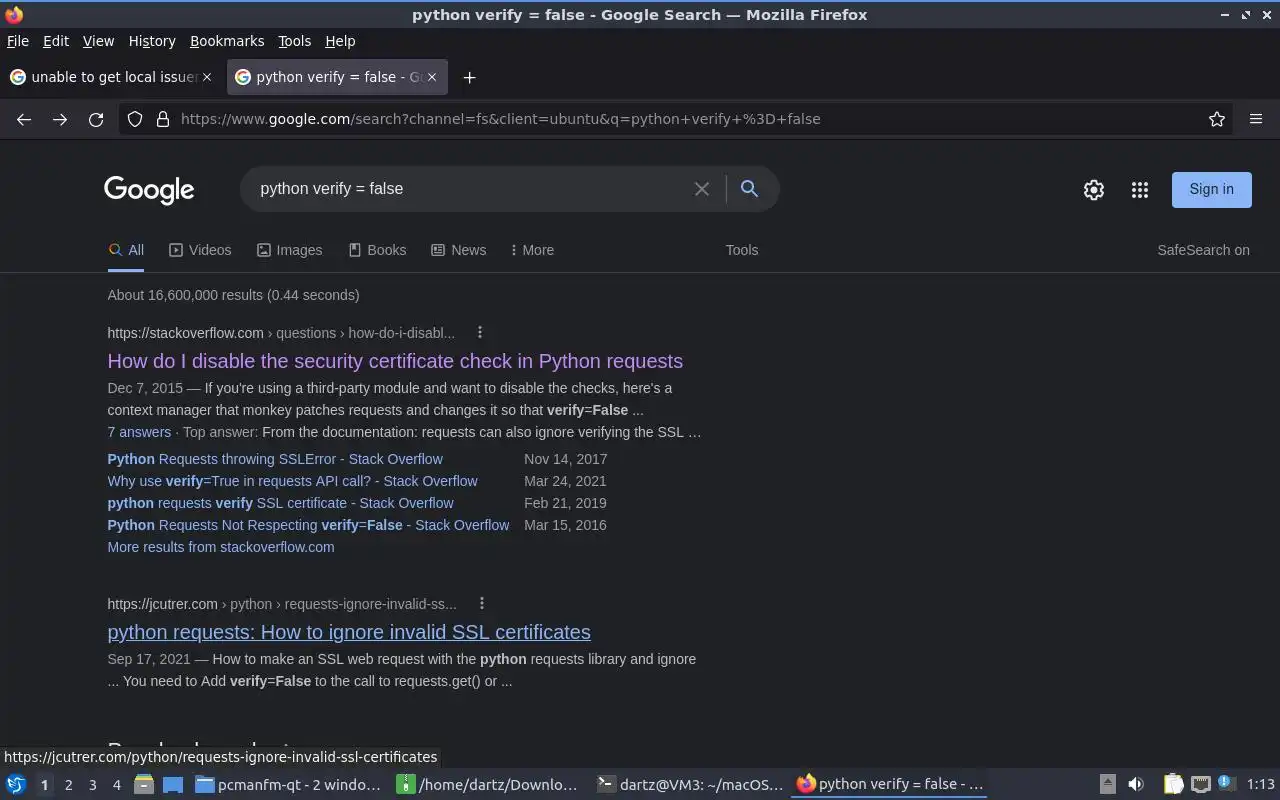Open the '7 answers' link
Image resolution: width=1280 pixels, height=800 pixels.
(x=139, y=432)
